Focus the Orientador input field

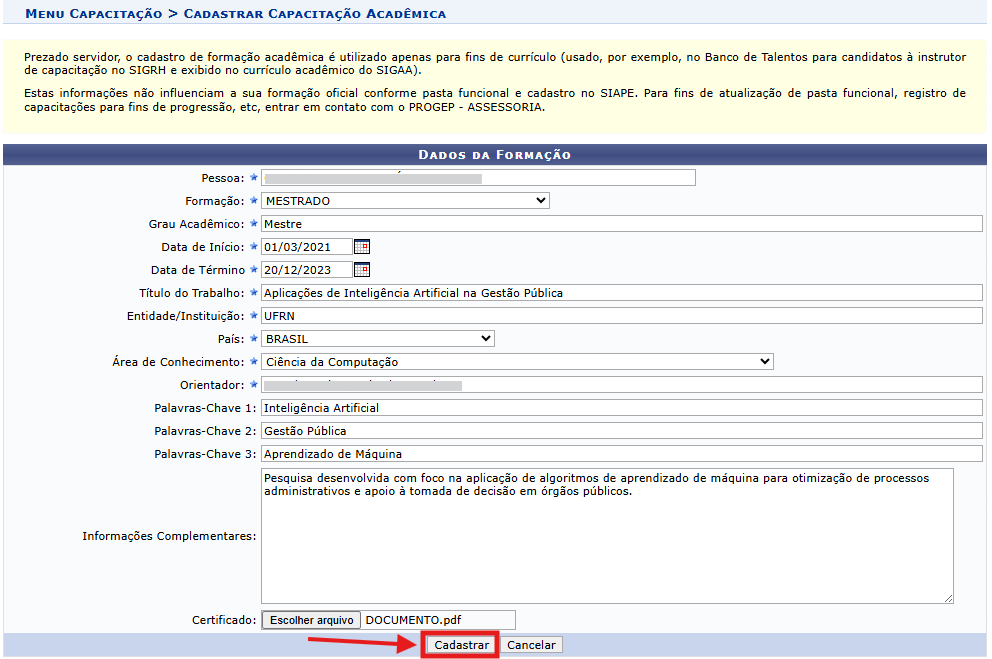pos(622,385)
